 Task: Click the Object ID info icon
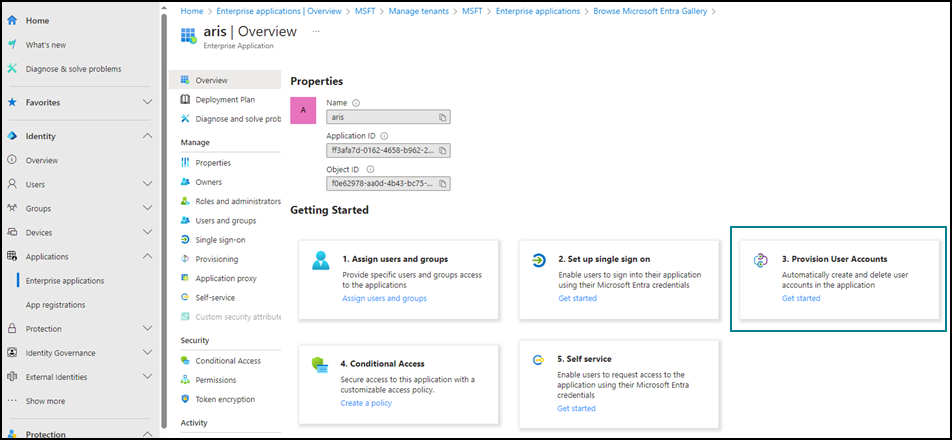click(370, 169)
